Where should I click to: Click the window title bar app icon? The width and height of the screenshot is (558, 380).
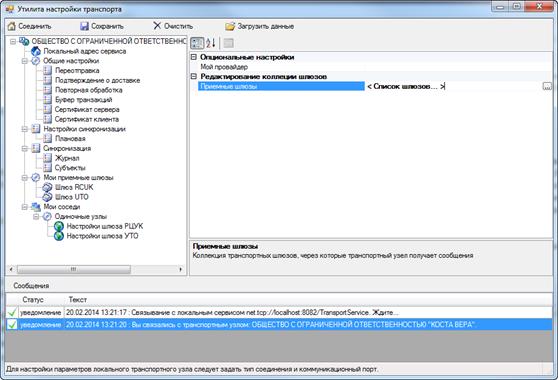(x=10, y=9)
